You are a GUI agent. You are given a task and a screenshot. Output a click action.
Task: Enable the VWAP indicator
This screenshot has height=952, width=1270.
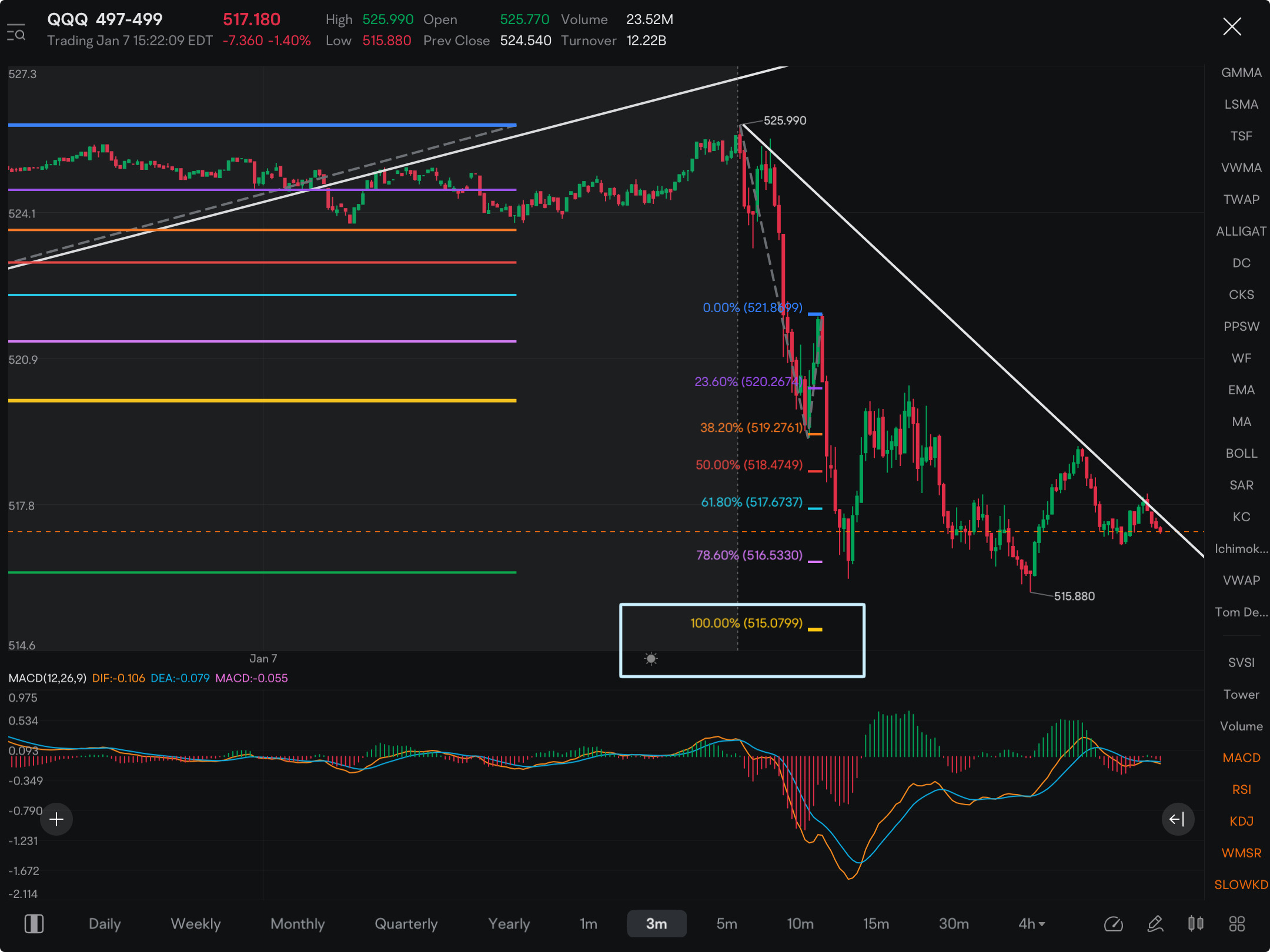click(x=1241, y=581)
